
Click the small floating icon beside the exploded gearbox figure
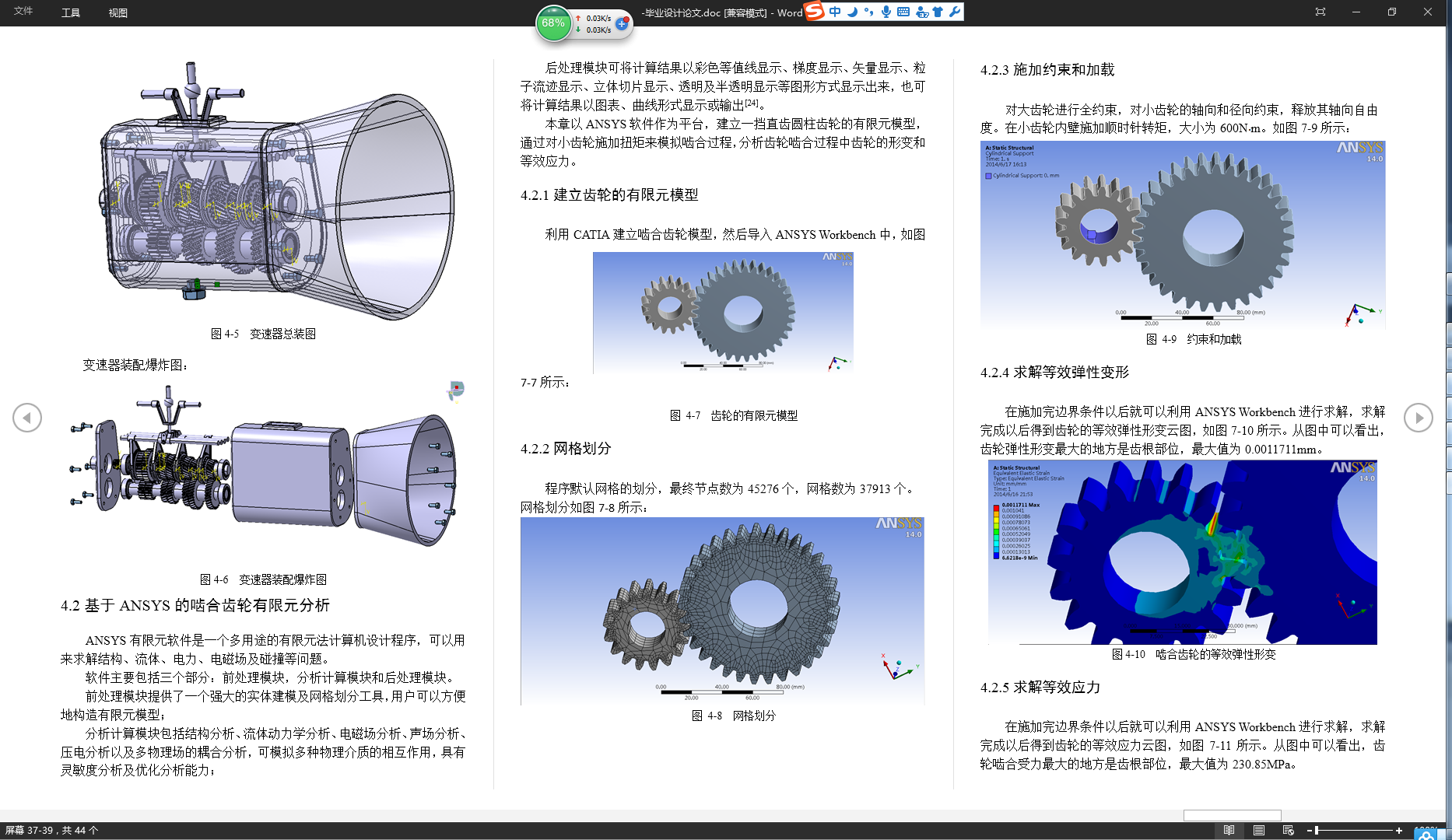[x=456, y=390]
